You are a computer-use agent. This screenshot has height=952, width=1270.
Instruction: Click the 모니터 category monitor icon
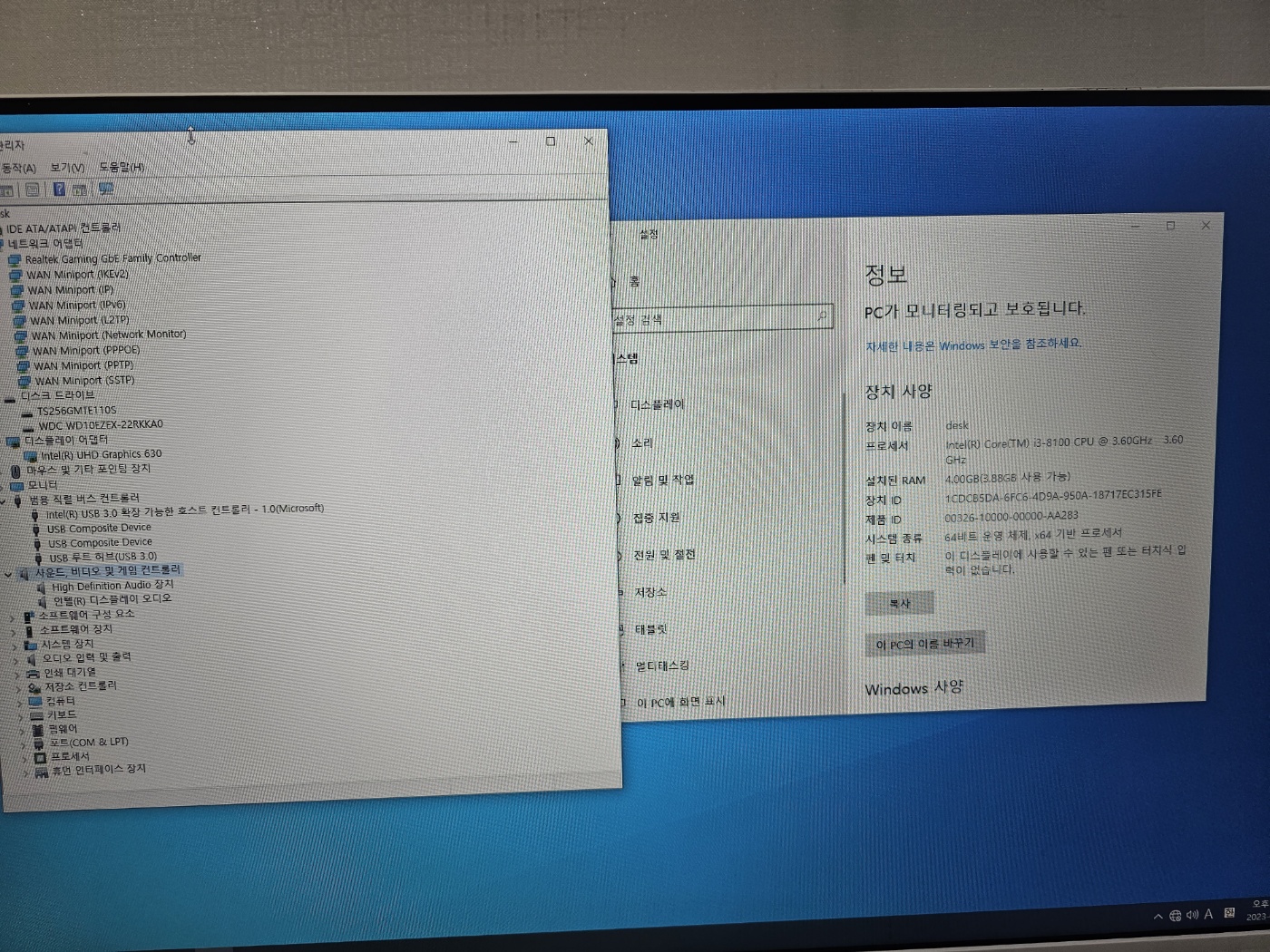click(x=16, y=486)
